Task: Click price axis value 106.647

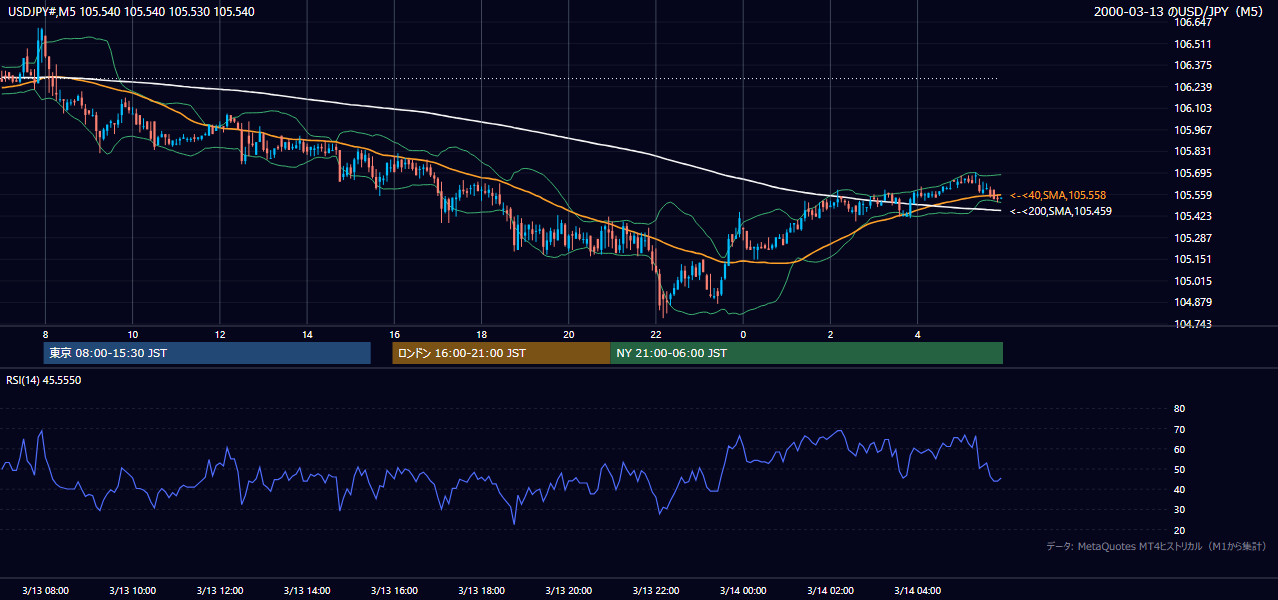Action: 1192,22
